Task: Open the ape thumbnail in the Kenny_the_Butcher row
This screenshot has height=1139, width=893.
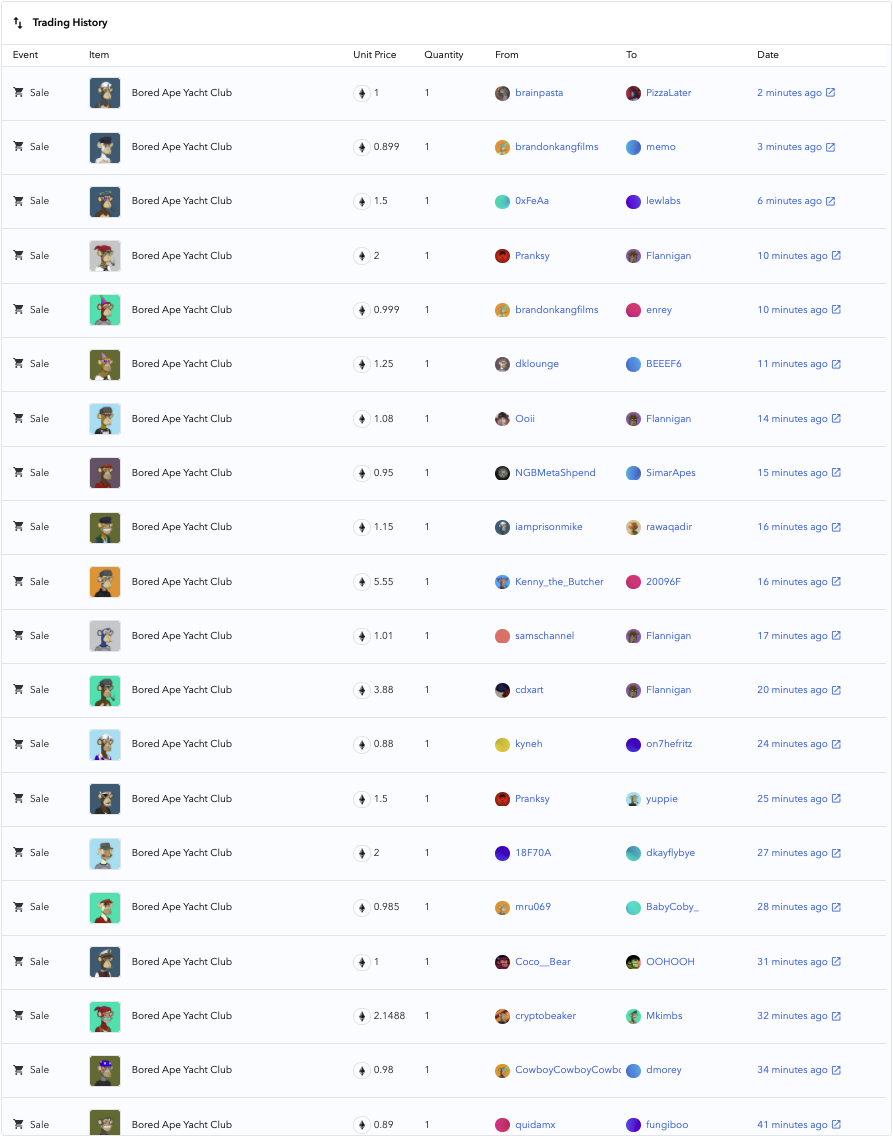Action: tap(105, 582)
